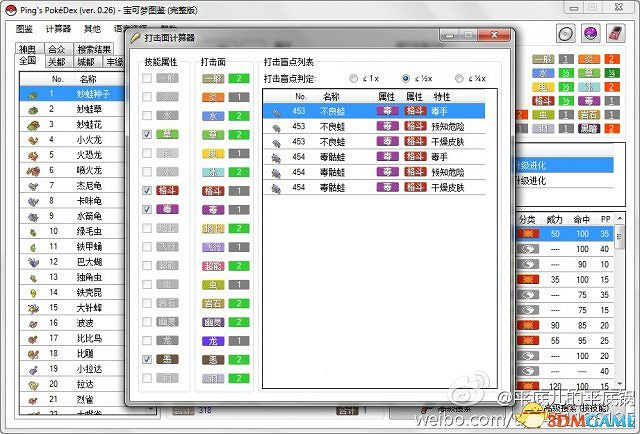Click the 幽灵 badge in 打击面 column
This screenshot has height=434, width=640.
click(213, 322)
